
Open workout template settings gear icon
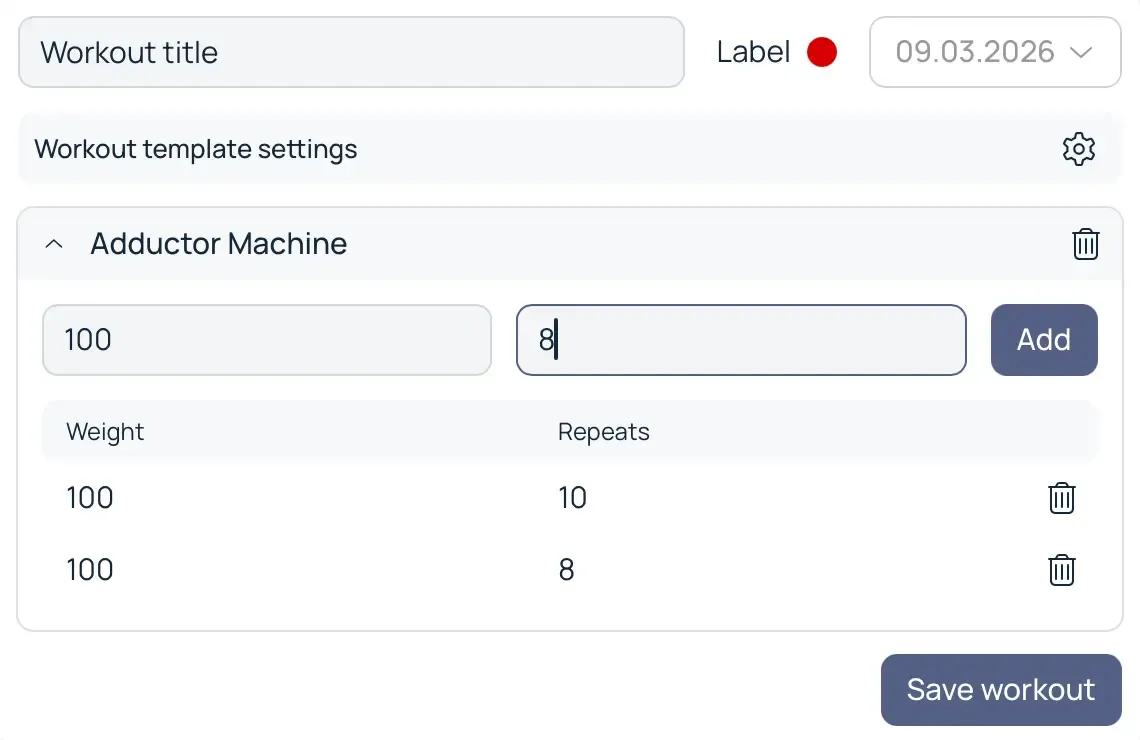coord(1078,149)
